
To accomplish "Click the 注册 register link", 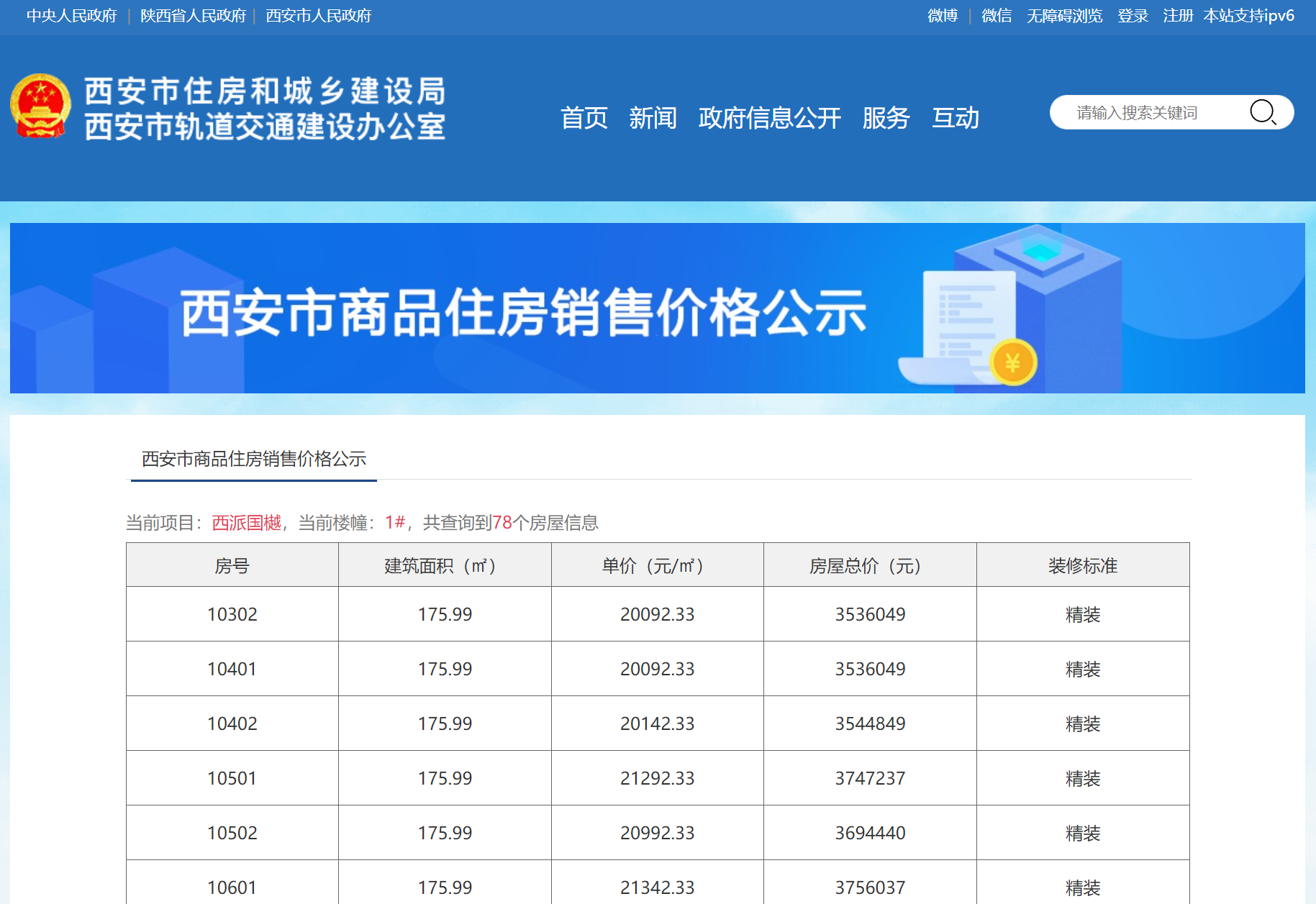I will click(x=1178, y=16).
